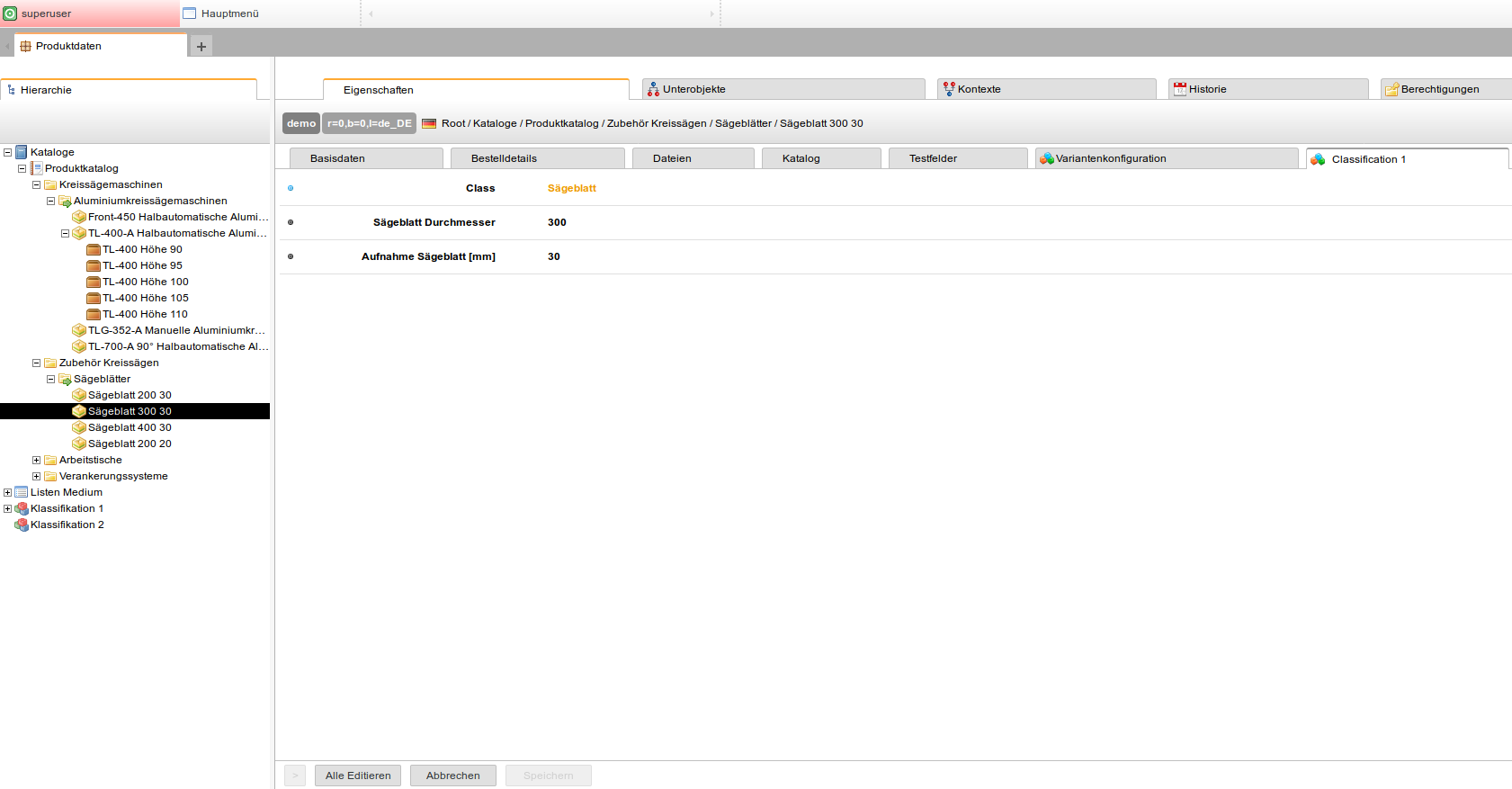
Task: Click the Kataloge root database icon
Action: tap(22, 153)
